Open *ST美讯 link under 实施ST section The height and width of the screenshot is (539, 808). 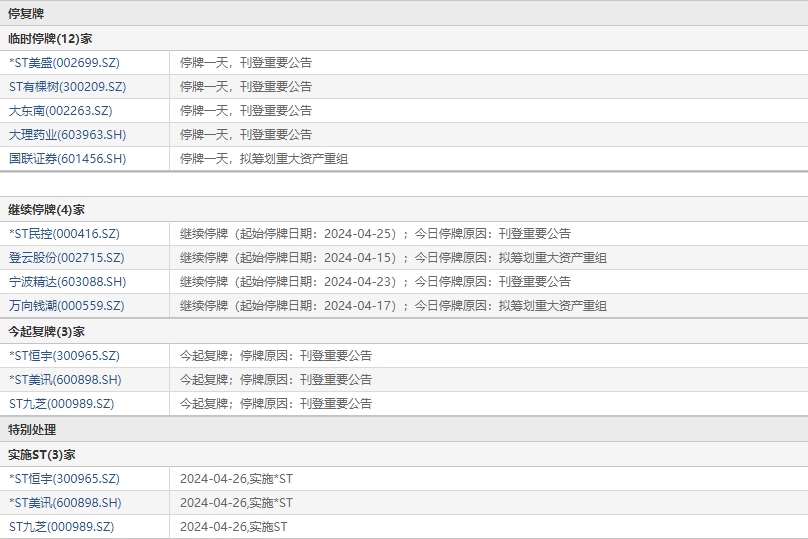65,502
